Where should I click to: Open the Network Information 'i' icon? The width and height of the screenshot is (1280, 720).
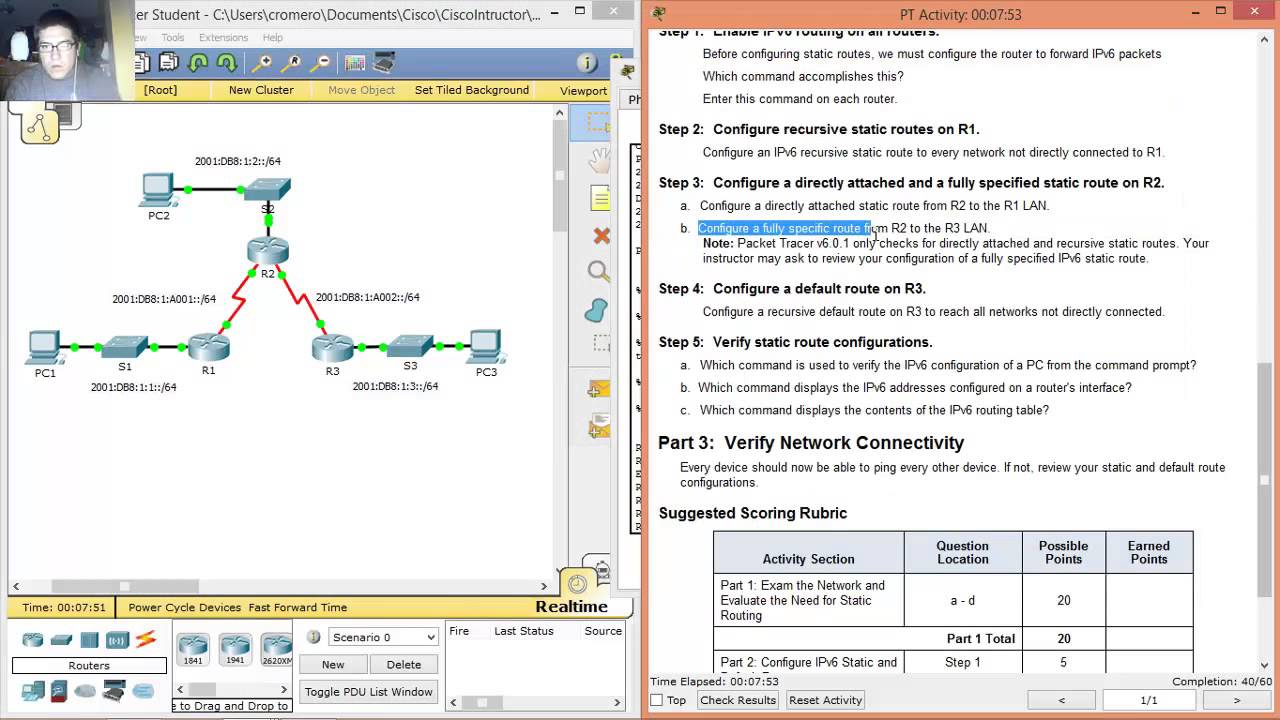(588, 64)
